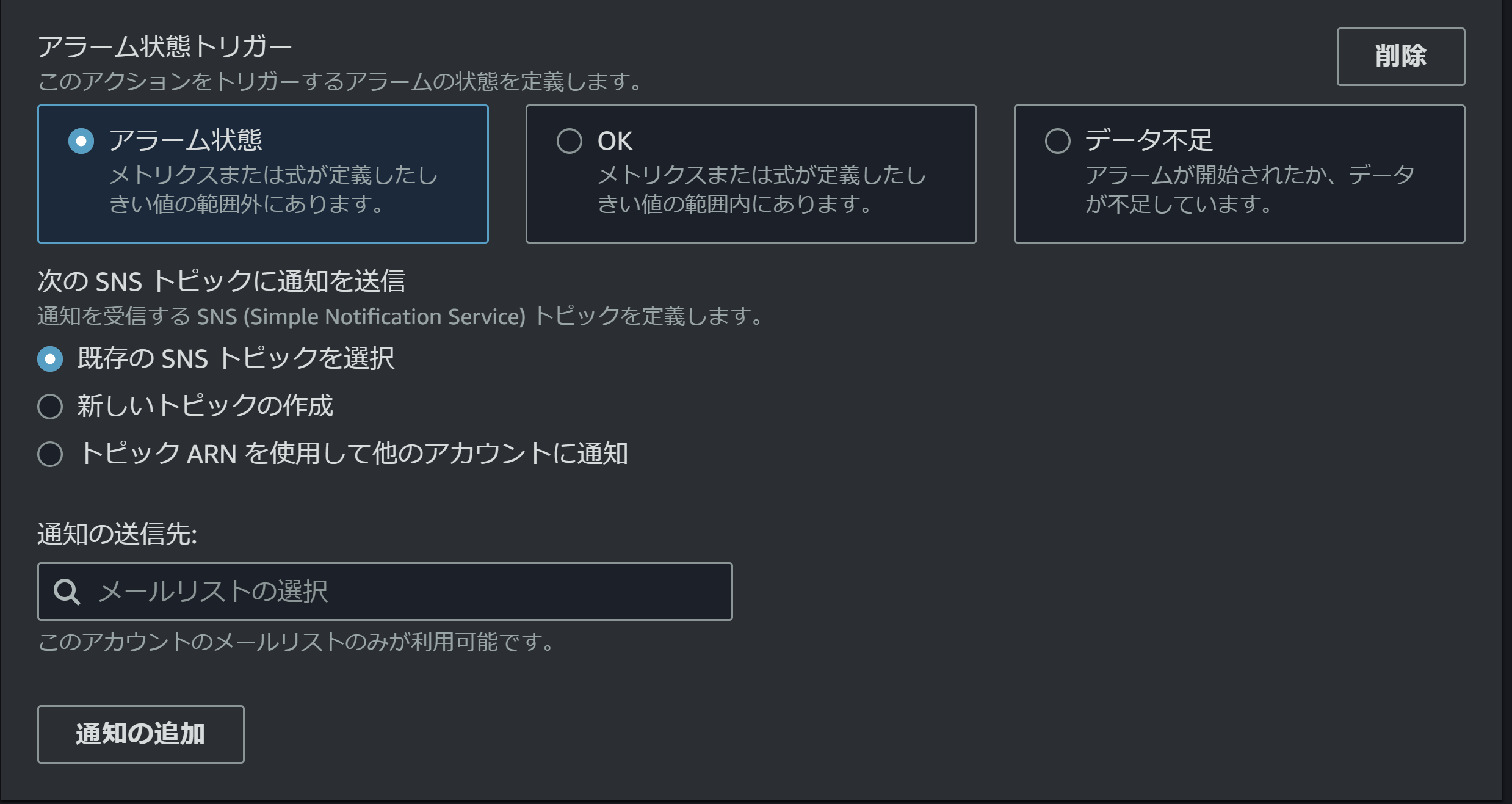Click the magnifier icon in the search field
This screenshot has height=804, width=1512.
point(67,591)
